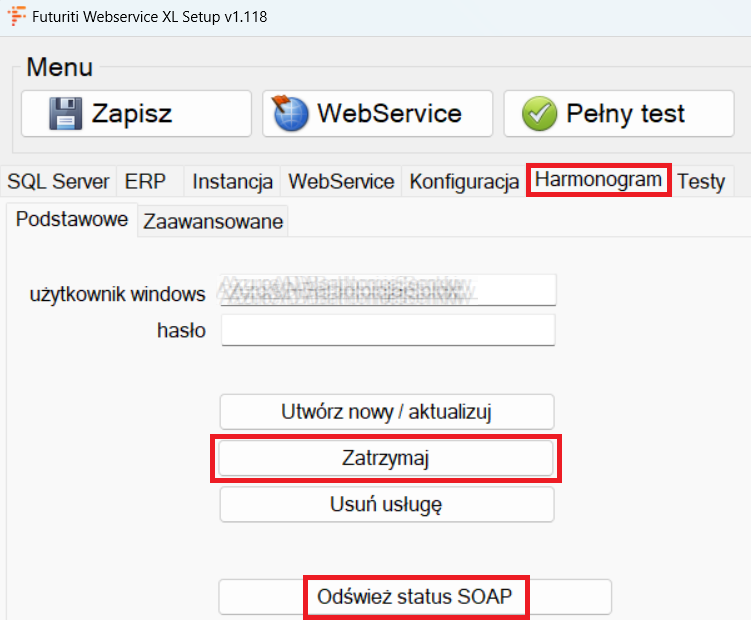
Task: Click into the hasło password field
Action: 387,330
